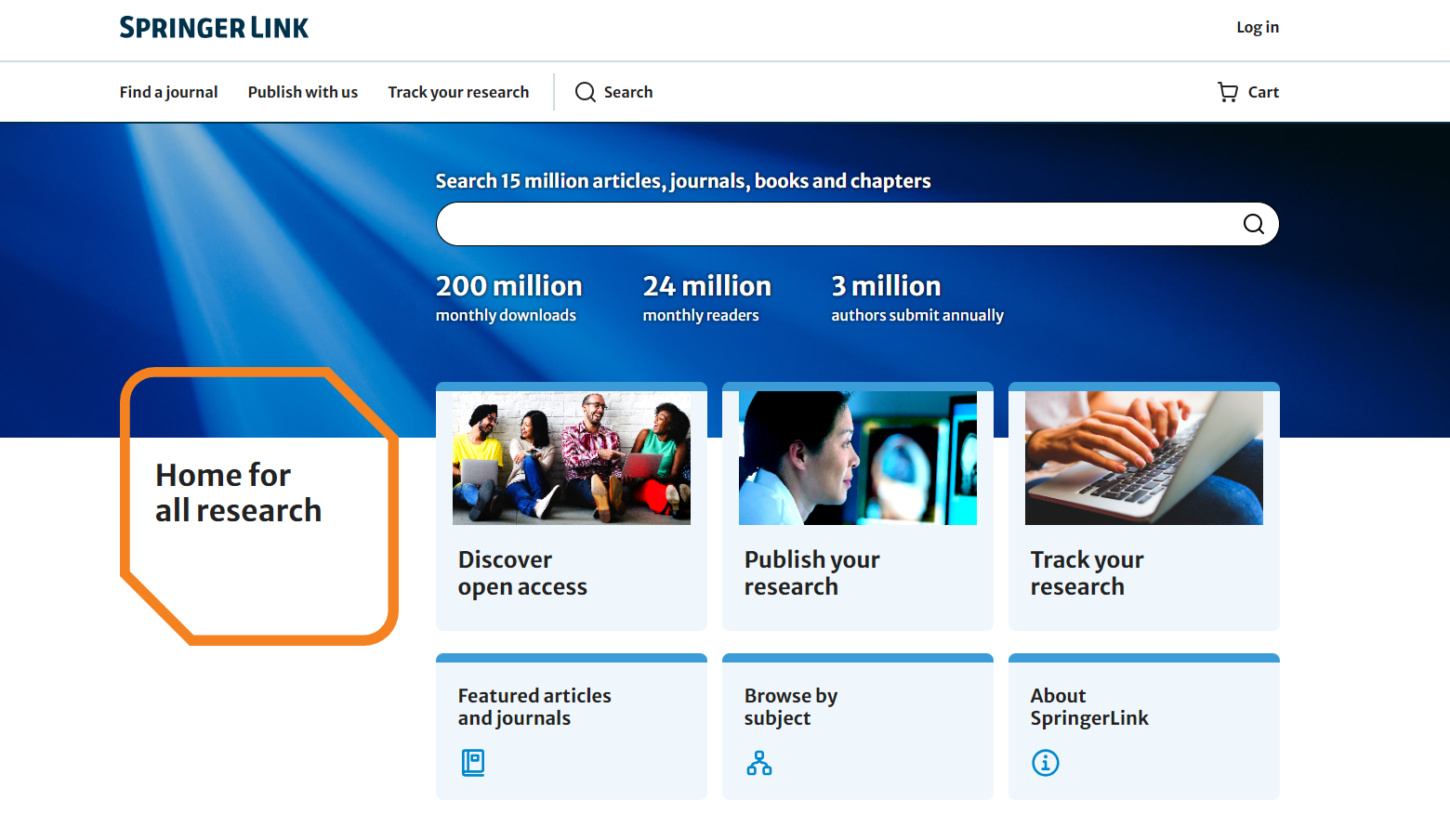Click the Search 15 million articles heading
Image resolution: width=1450 pixels, height=840 pixels.
coord(683,181)
